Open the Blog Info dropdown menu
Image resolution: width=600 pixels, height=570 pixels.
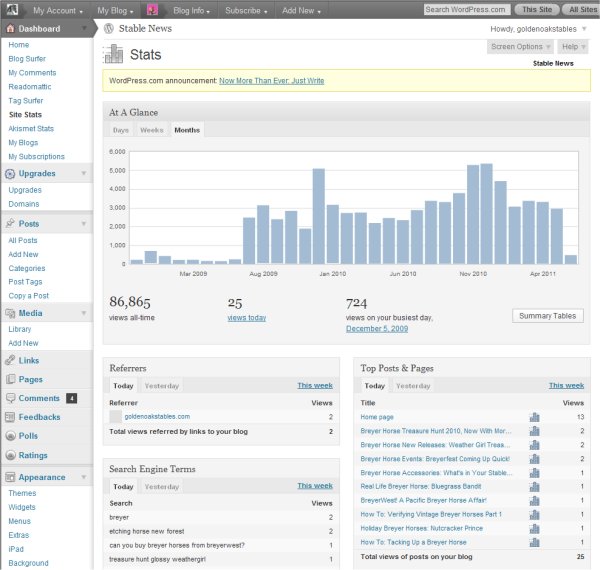(191, 11)
